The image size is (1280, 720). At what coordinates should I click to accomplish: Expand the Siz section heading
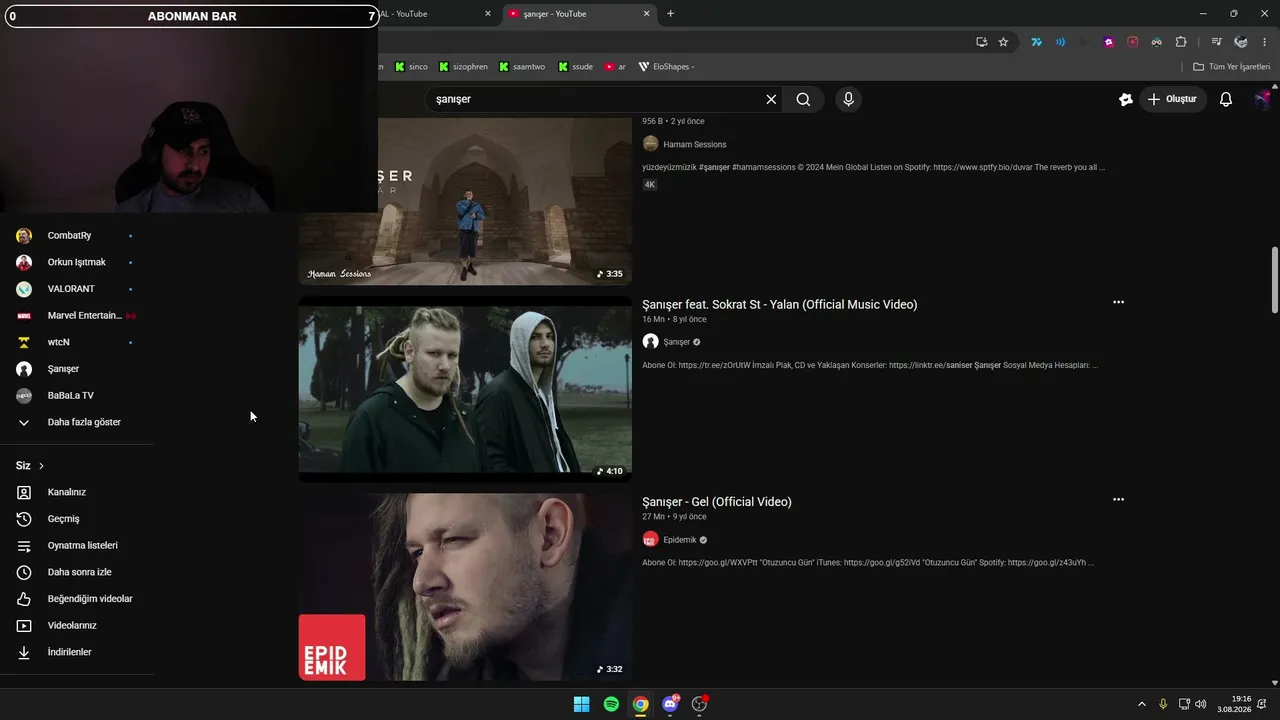pos(30,466)
